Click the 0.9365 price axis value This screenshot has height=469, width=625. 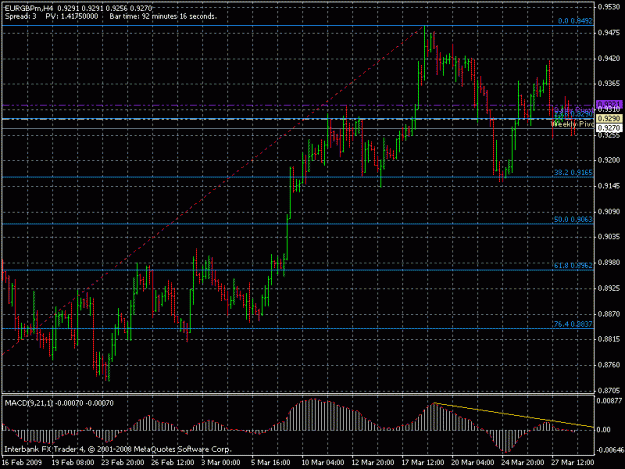pyautogui.click(x=609, y=84)
